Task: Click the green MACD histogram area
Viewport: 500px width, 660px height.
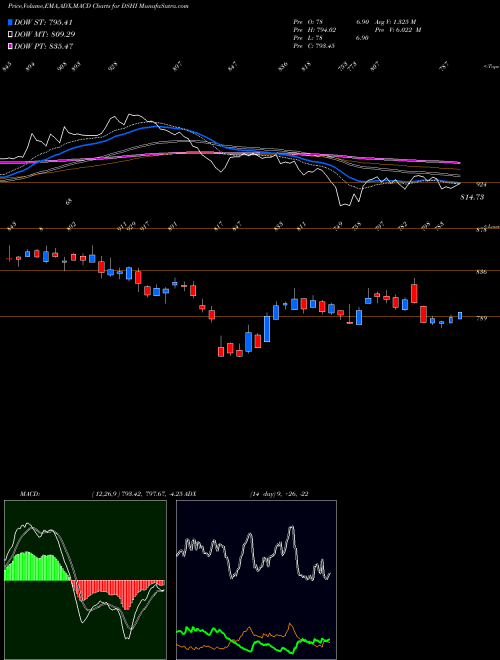Action: click(36, 567)
